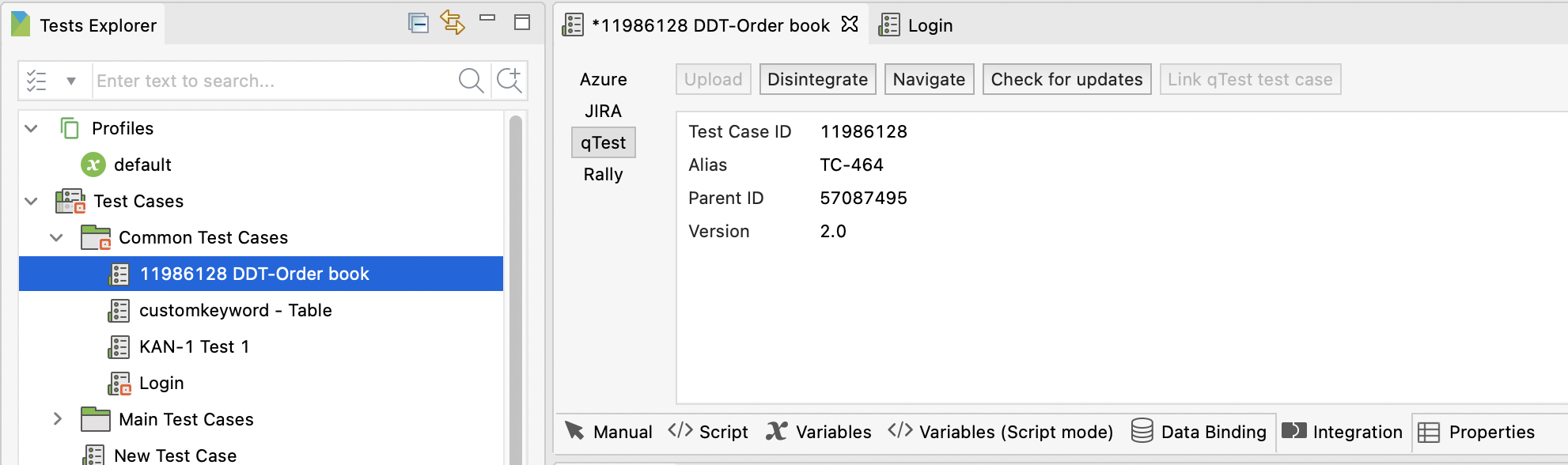Image resolution: width=1568 pixels, height=465 pixels.
Task: Close the 11986128 DDT-Order book tab
Action: pyautogui.click(x=850, y=25)
